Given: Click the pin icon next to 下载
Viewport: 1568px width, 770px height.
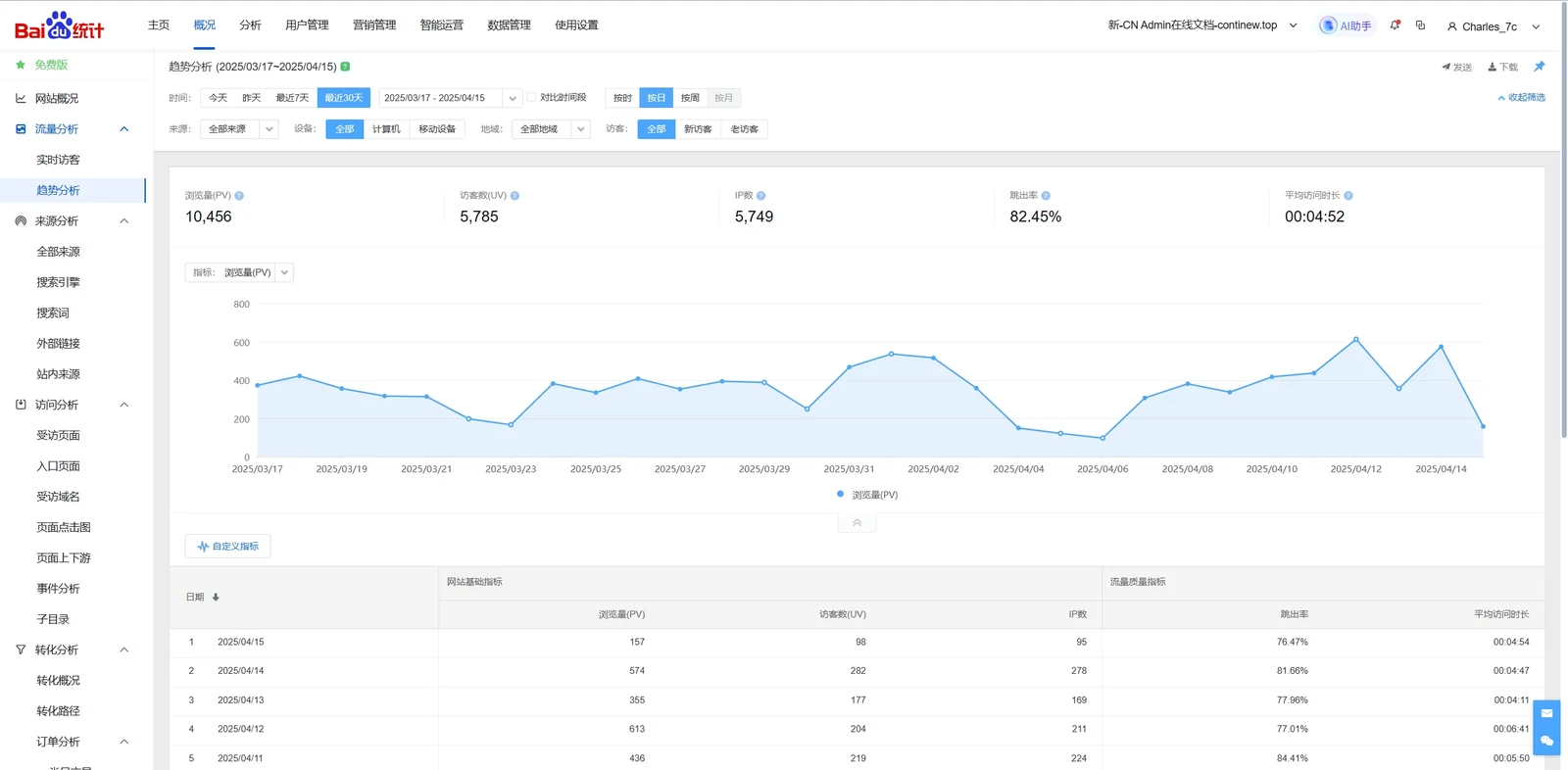Looking at the screenshot, I should 1539,67.
